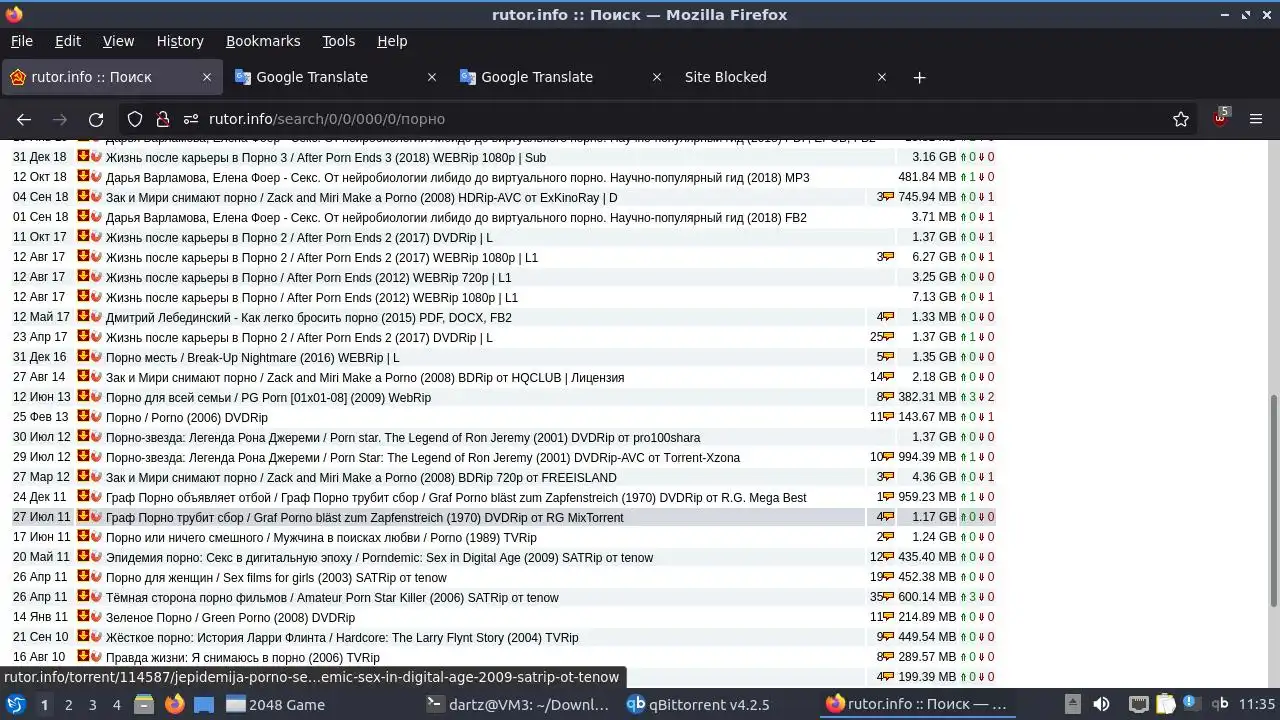Click magnet icon for After Porn Ends 3 row
The width and height of the screenshot is (1280, 720).
[97, 157]
